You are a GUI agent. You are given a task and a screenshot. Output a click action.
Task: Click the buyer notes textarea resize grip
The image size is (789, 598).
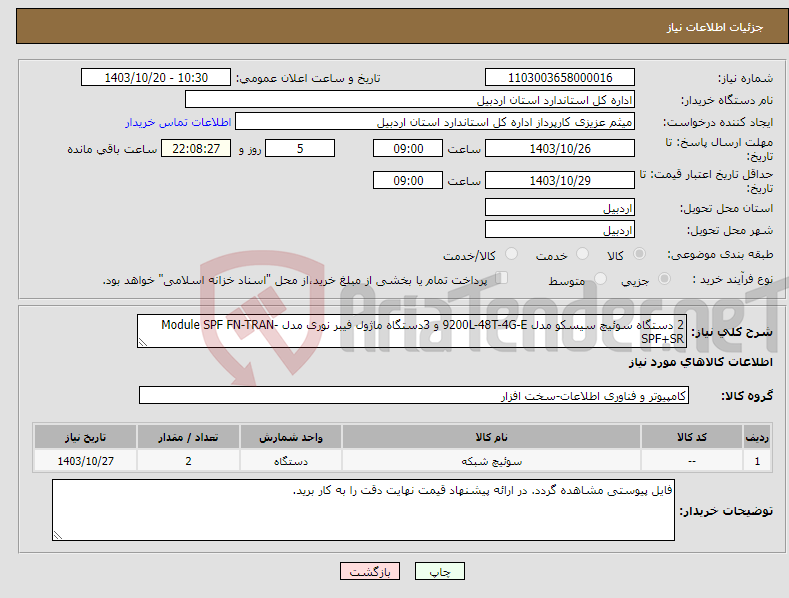point(58,535)
